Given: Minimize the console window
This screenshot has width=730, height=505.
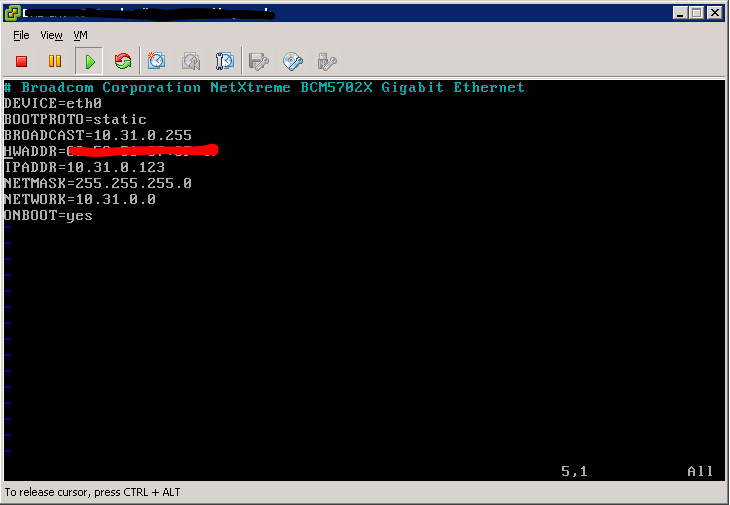Looking at the screenshot, I should pos(680,13).
